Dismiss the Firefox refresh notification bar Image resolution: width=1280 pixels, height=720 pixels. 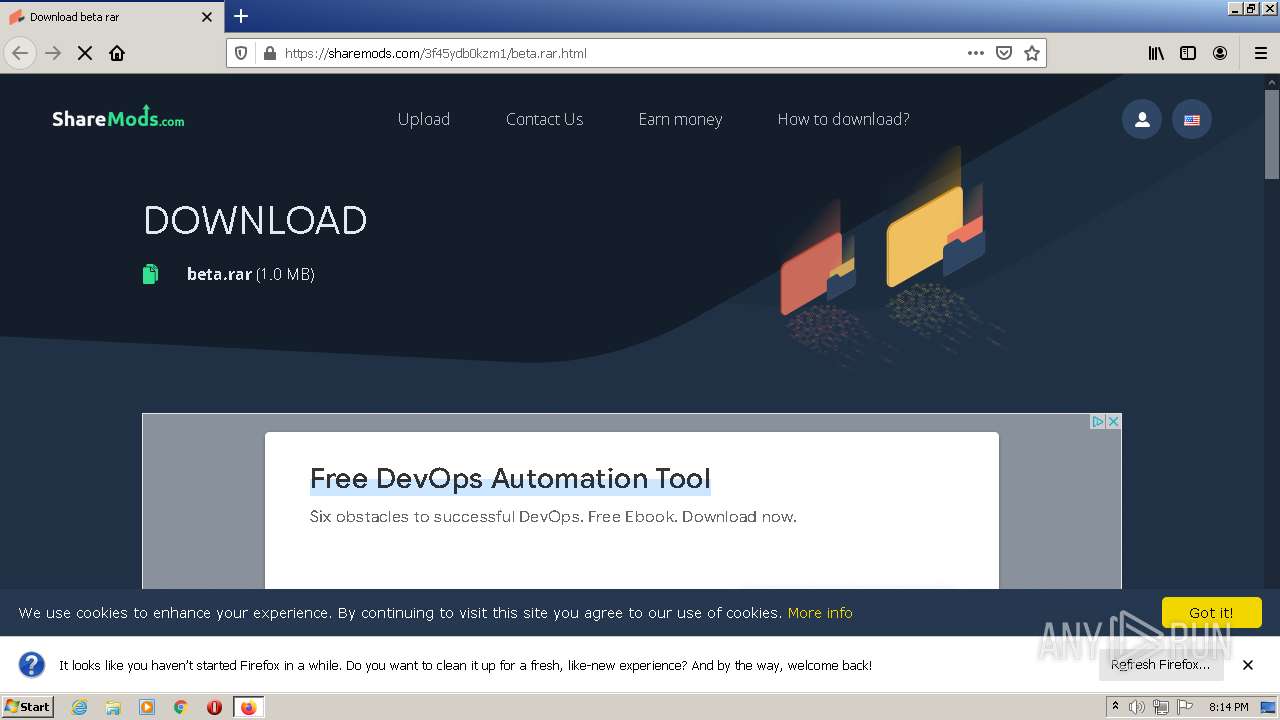pyautogui.click(x=1248, y=665)
